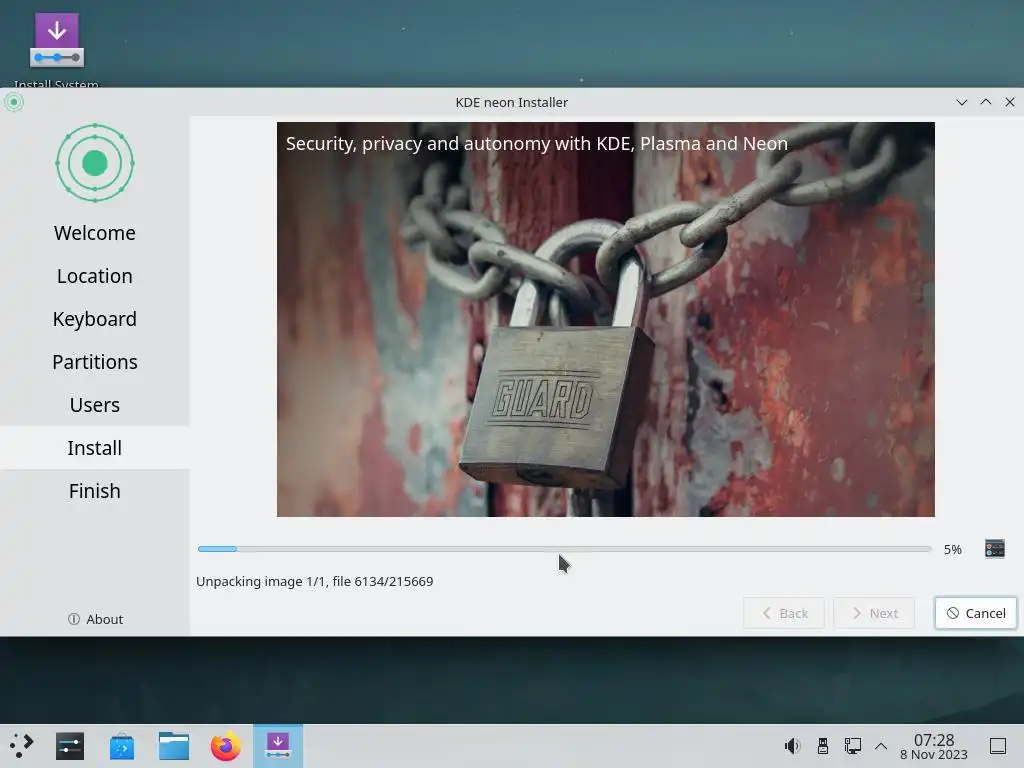Maximize the KDE neon Installer window
Screen dimensions: 1024x768
[x=985, y=103]
